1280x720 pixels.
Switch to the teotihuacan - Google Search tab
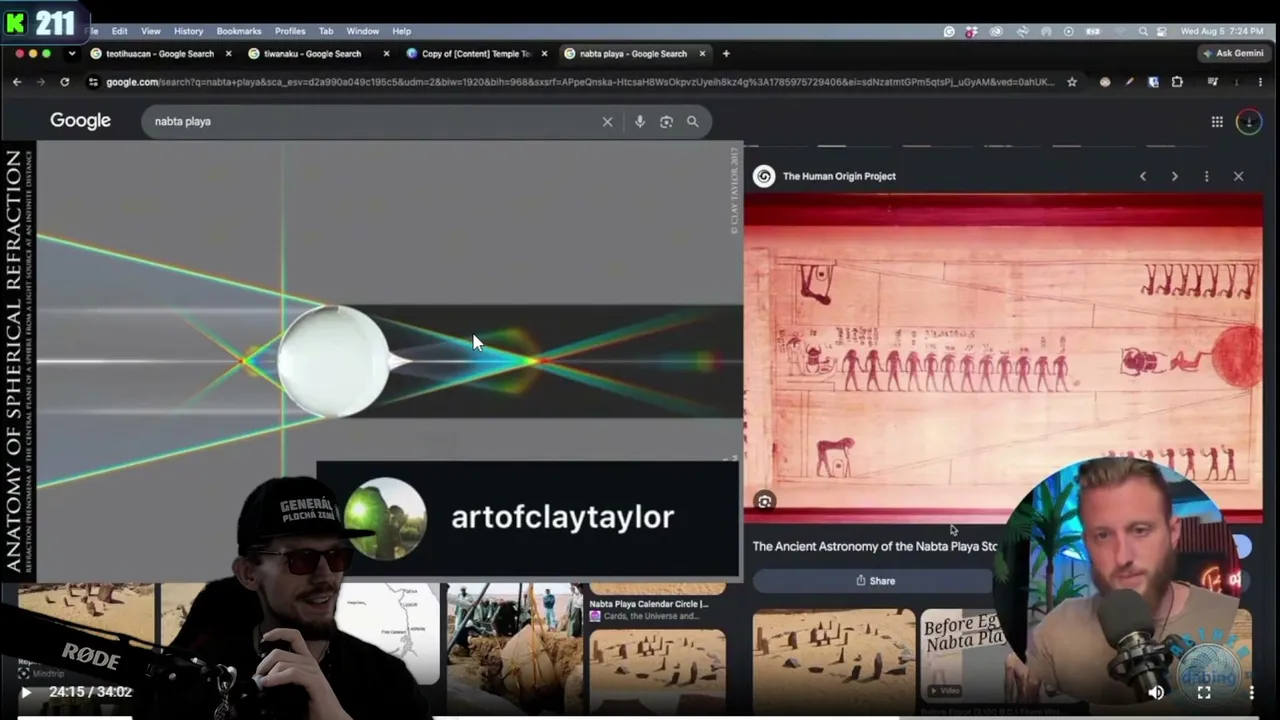pyautogui.click(x=160, y=54)
